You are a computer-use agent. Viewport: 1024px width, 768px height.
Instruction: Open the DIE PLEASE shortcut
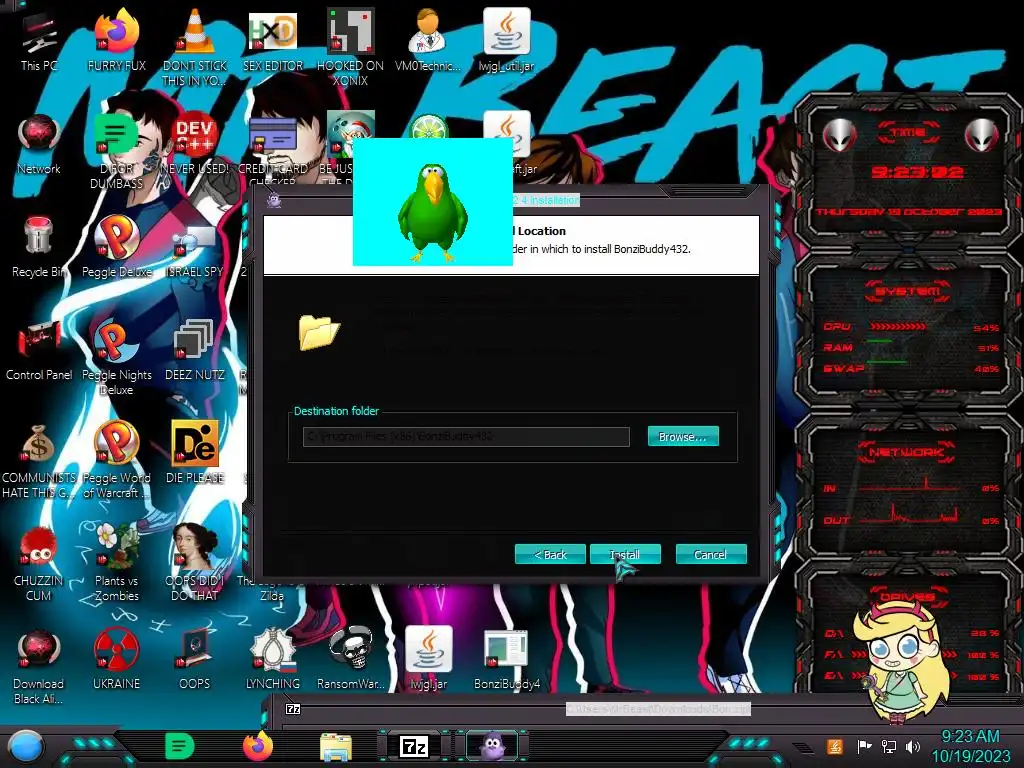(x=195, y=454)
